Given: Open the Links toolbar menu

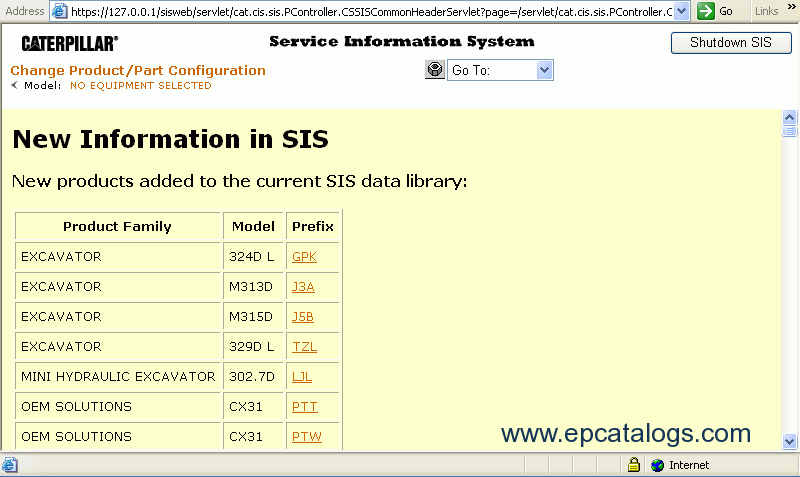Looking at the screenshot, I should coord(766,11).
